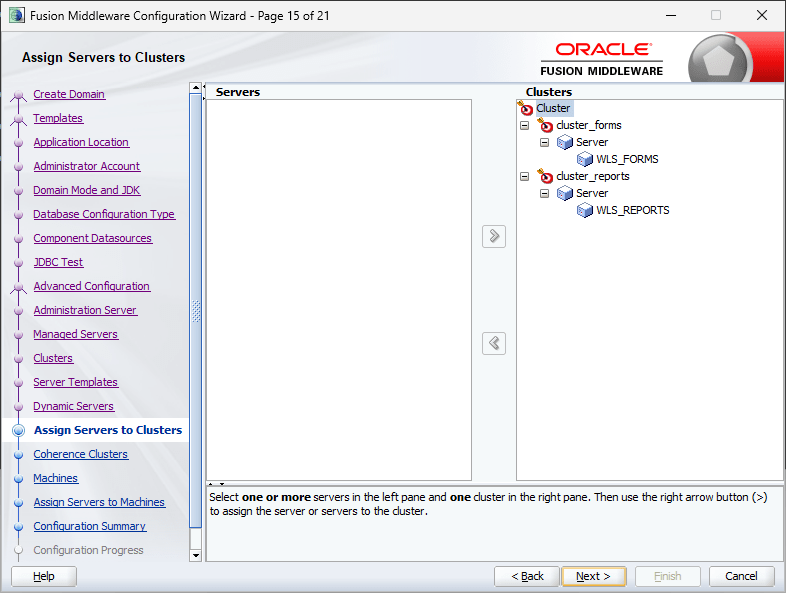Click the Server cube icon under cluster_reports

(565, 193)
